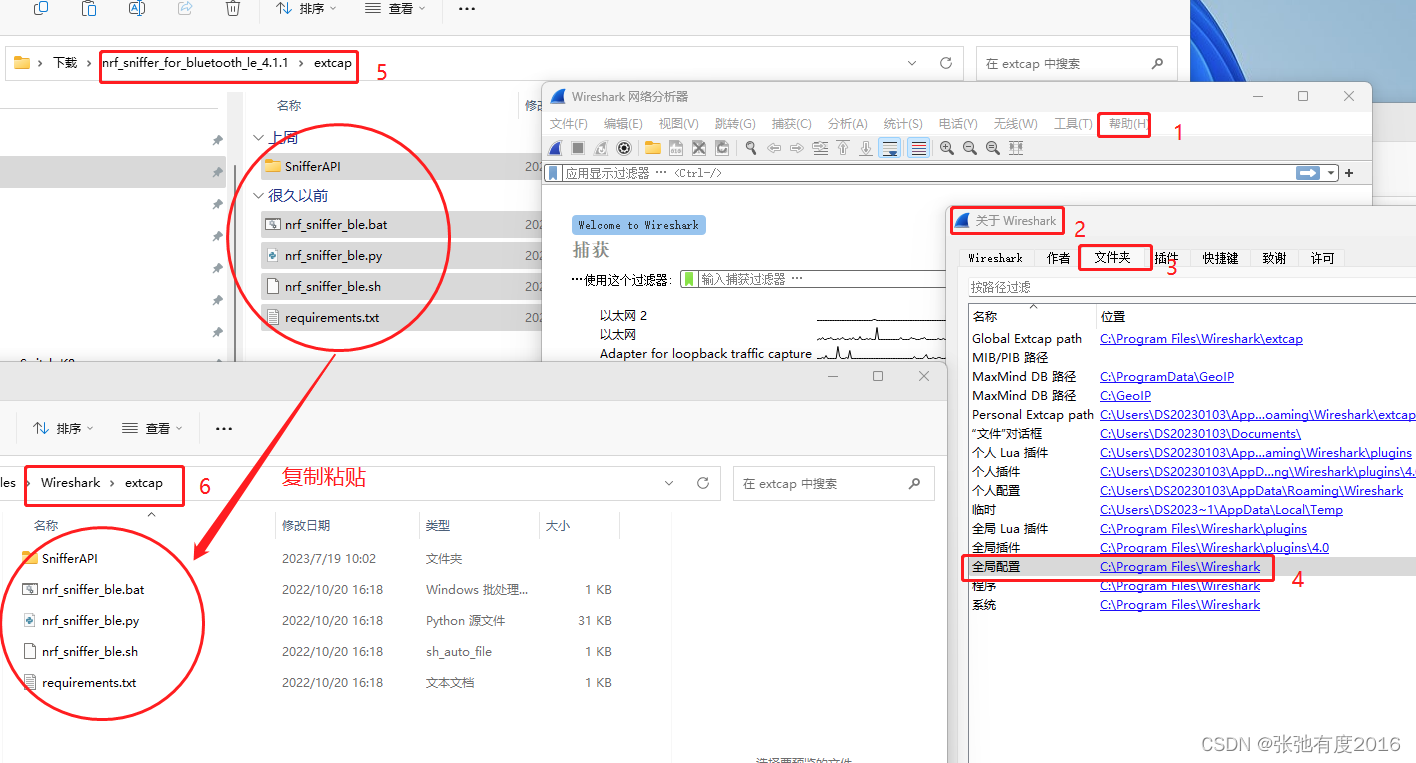The image size is (1416, 763).
Task: Click paste icon in top Explorer toolbar
Action: pos(89,8)
